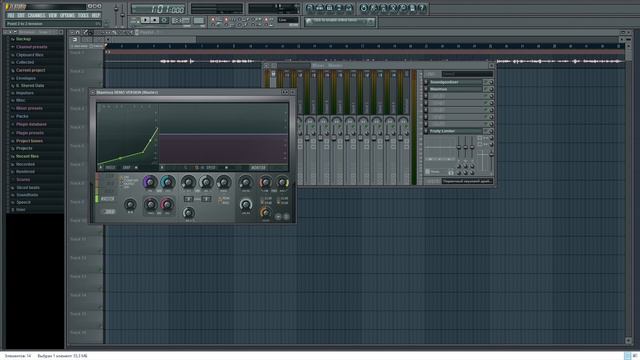Expand the Packs folder
The image size is (640, 360).
pos(22,116)
